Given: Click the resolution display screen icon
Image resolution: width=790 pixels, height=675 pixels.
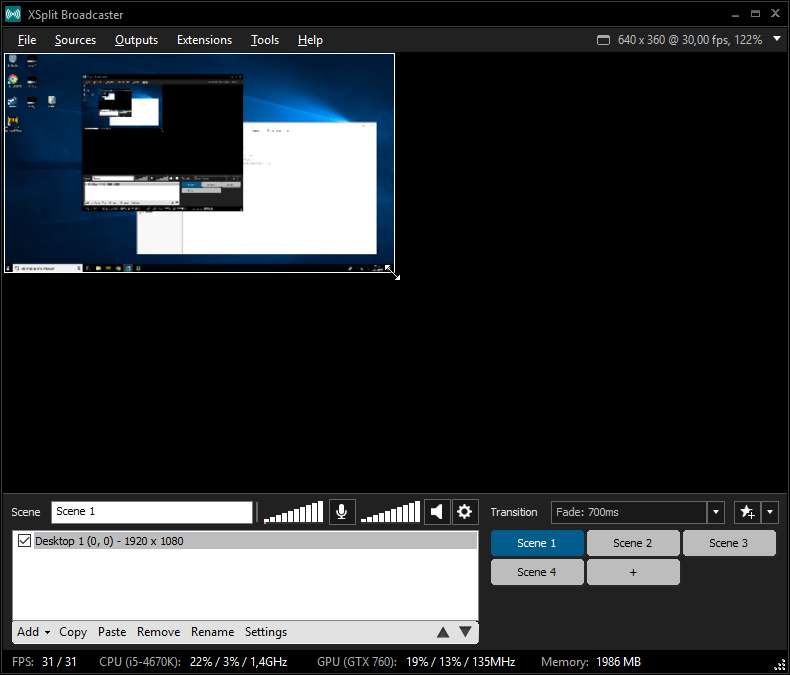Looking at the screenshot, I should [603, 40].
